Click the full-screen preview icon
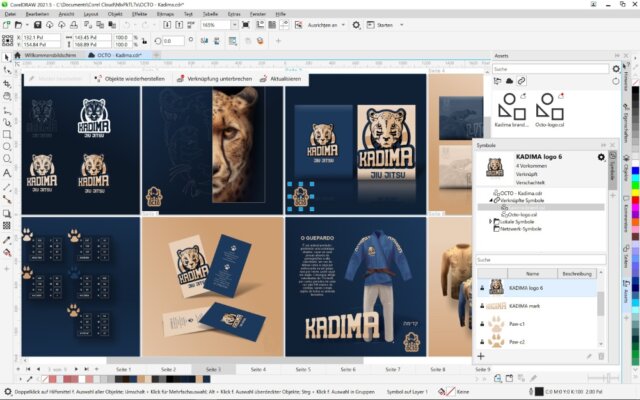This screenshot has height=400, width=640. coord(246,25)
